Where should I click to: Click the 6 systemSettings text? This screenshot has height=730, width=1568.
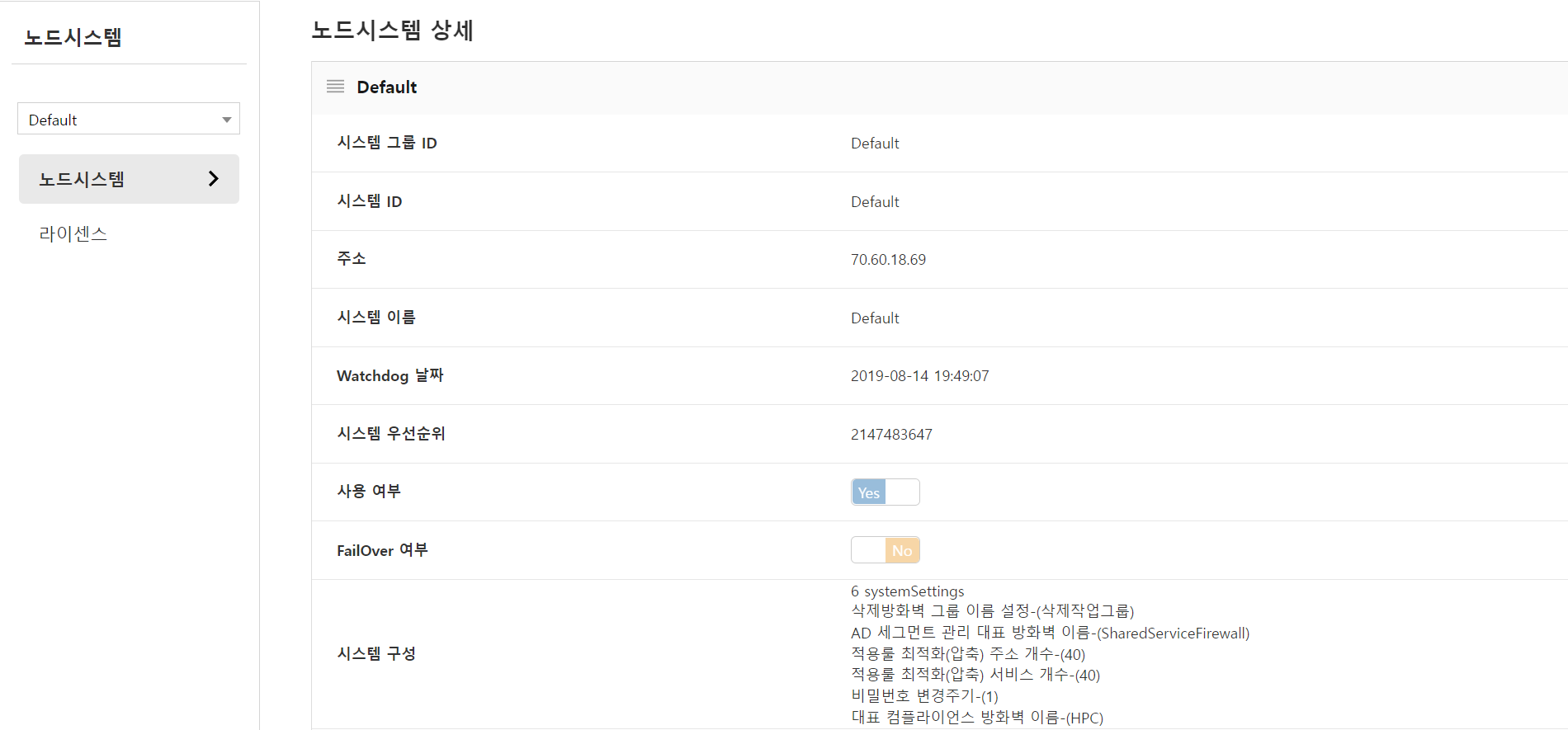click(907, 591)
